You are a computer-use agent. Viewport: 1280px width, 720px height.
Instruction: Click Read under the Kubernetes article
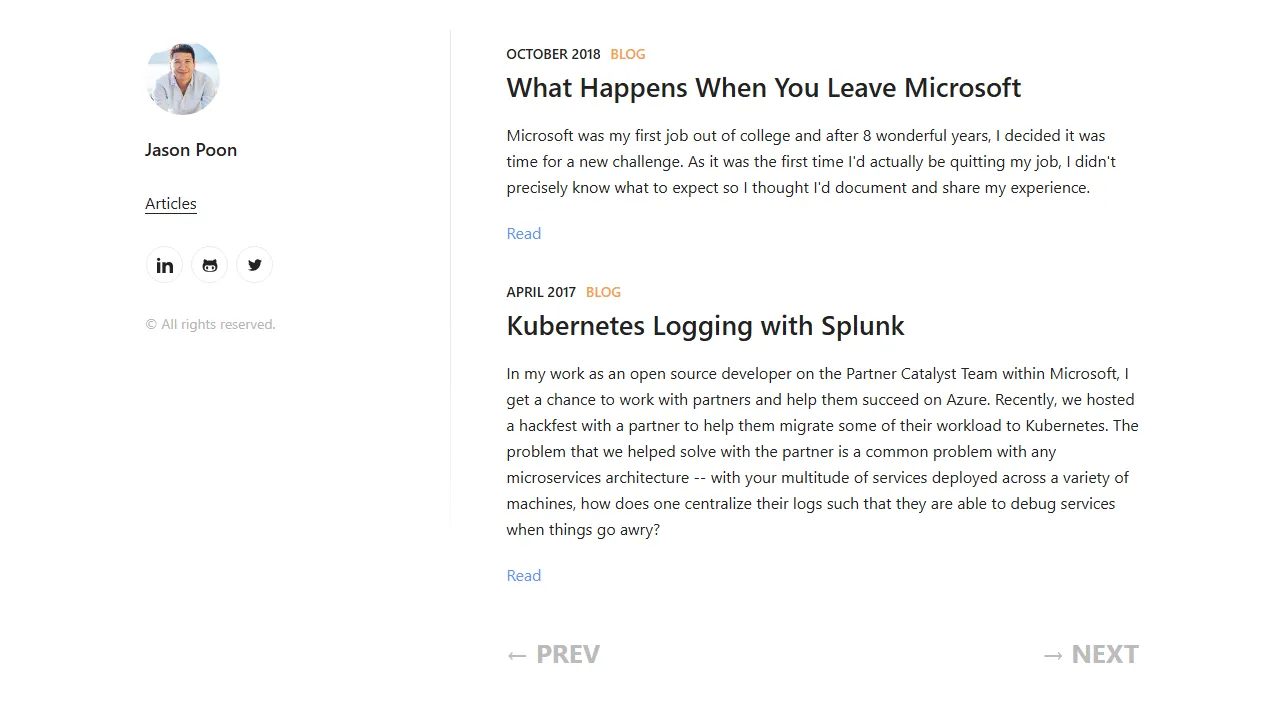point(523,576)
